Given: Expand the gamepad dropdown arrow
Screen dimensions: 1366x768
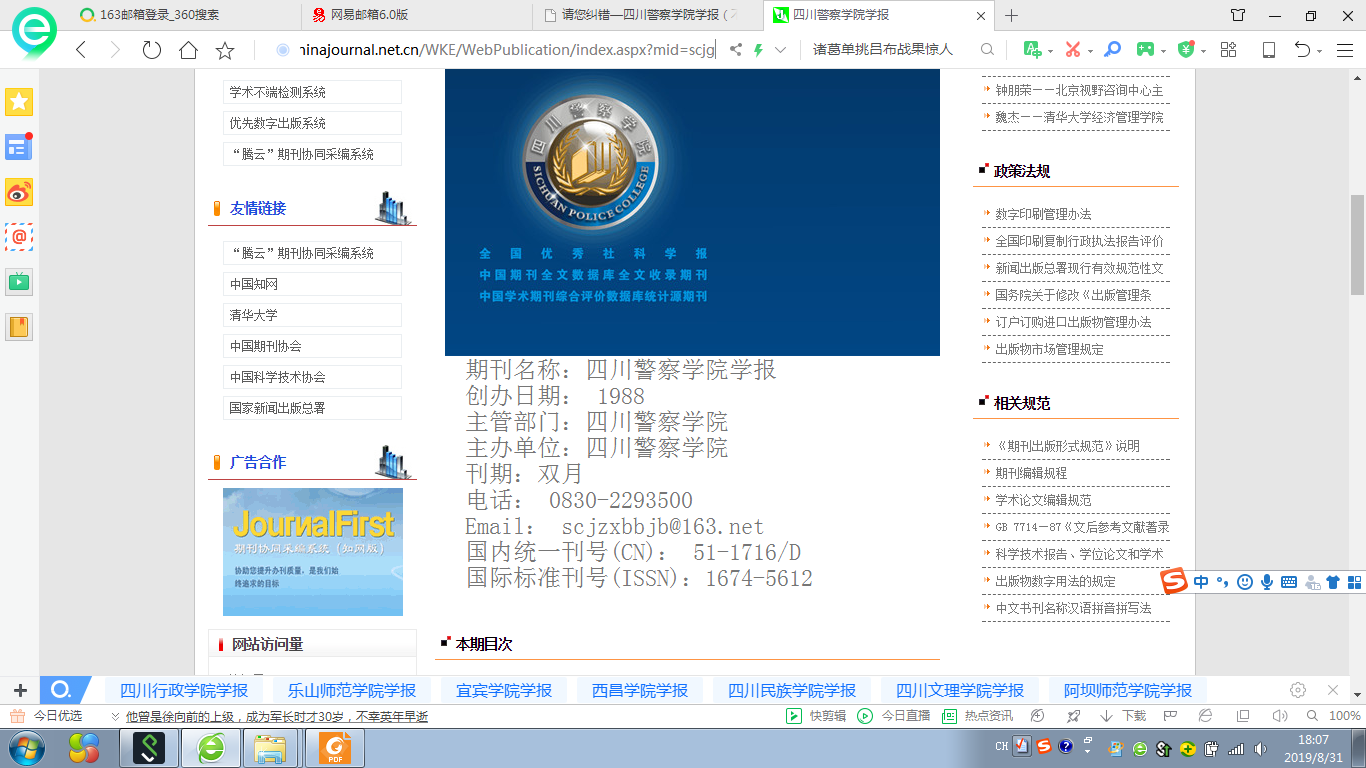Looking at the screenshot, I should coord(1162,50).
